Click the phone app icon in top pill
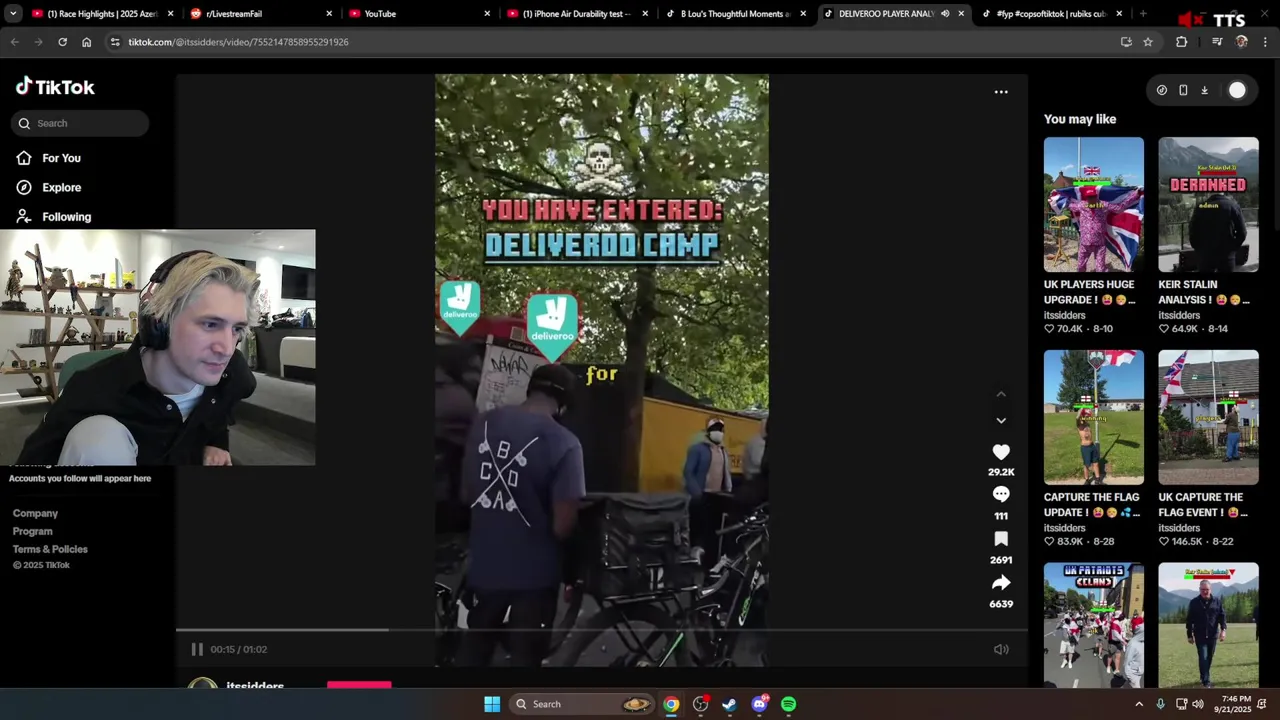The width and height of the screenshot is (1280, 720). click(1183, 90)
